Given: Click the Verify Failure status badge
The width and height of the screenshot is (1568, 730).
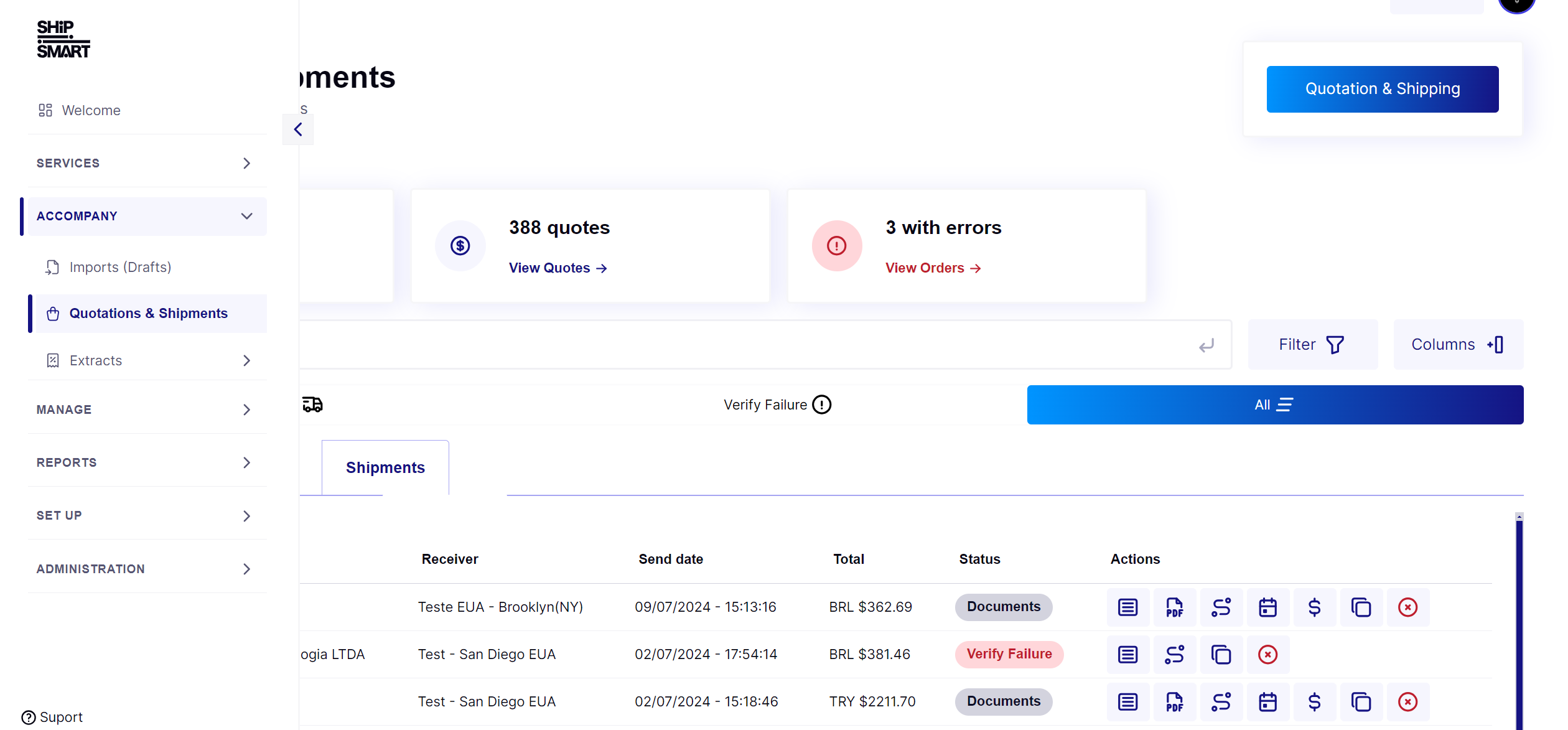Looking at the screenshot, I should (1009, 654).
